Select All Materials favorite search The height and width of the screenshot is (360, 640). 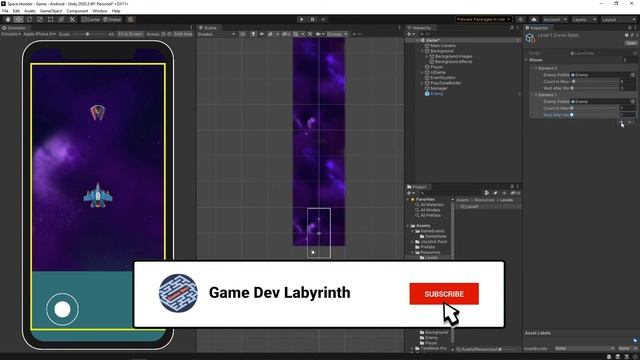pyautogui.click(x=431, y=204)
